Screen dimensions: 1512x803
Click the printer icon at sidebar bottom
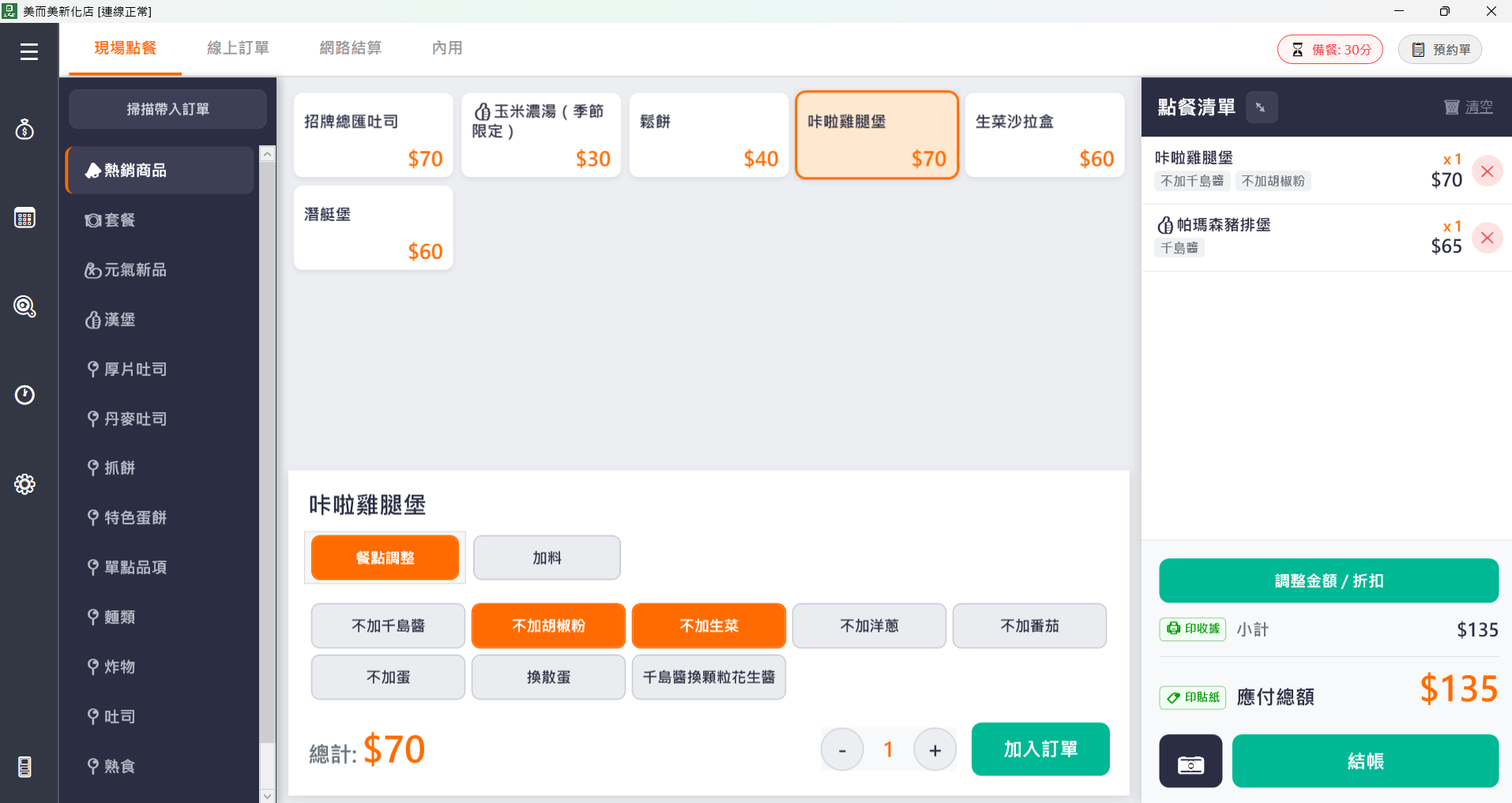(x=26, y=765)
